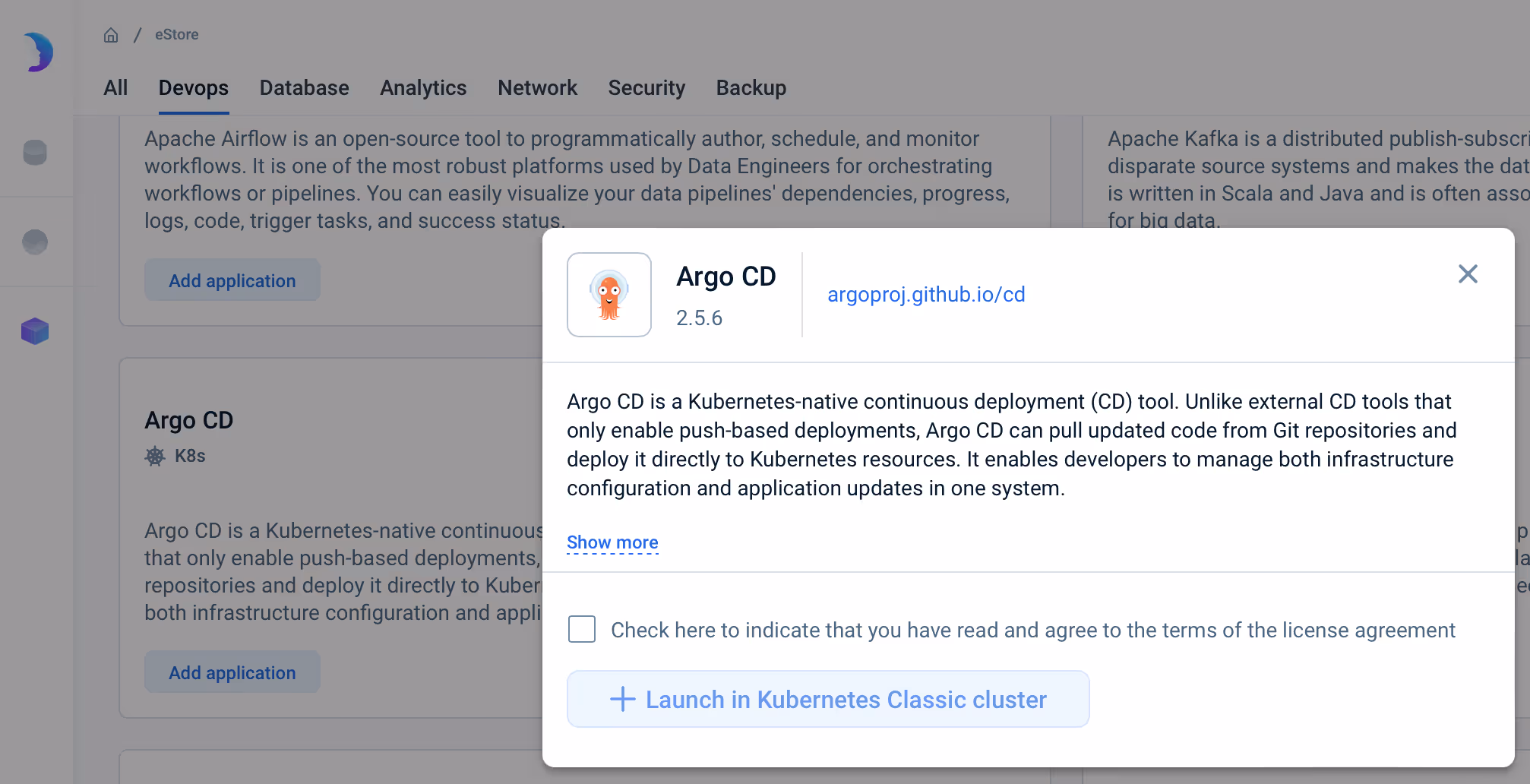1530x784 pixels.
Task: Select the Devops tab
Action: coord(194,88)
